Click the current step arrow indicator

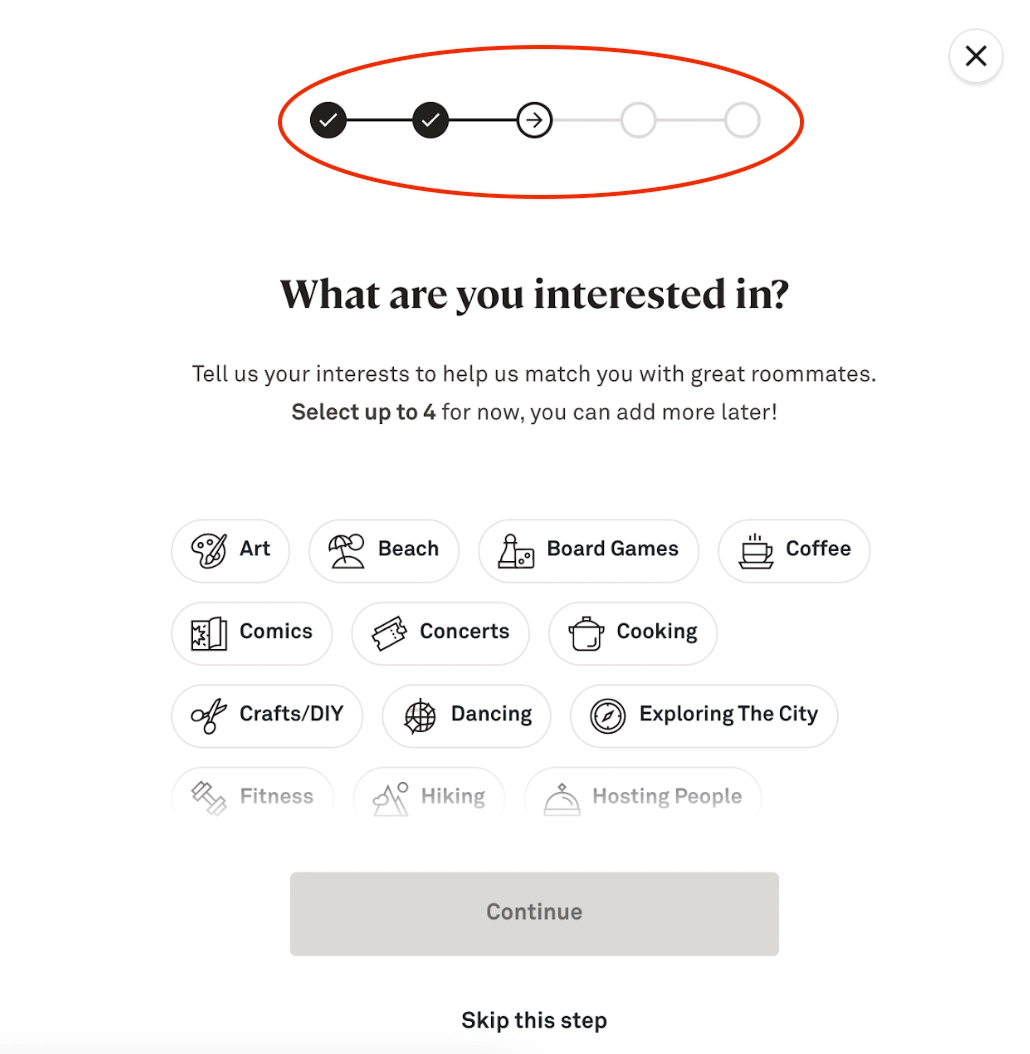tap(535, 121)
